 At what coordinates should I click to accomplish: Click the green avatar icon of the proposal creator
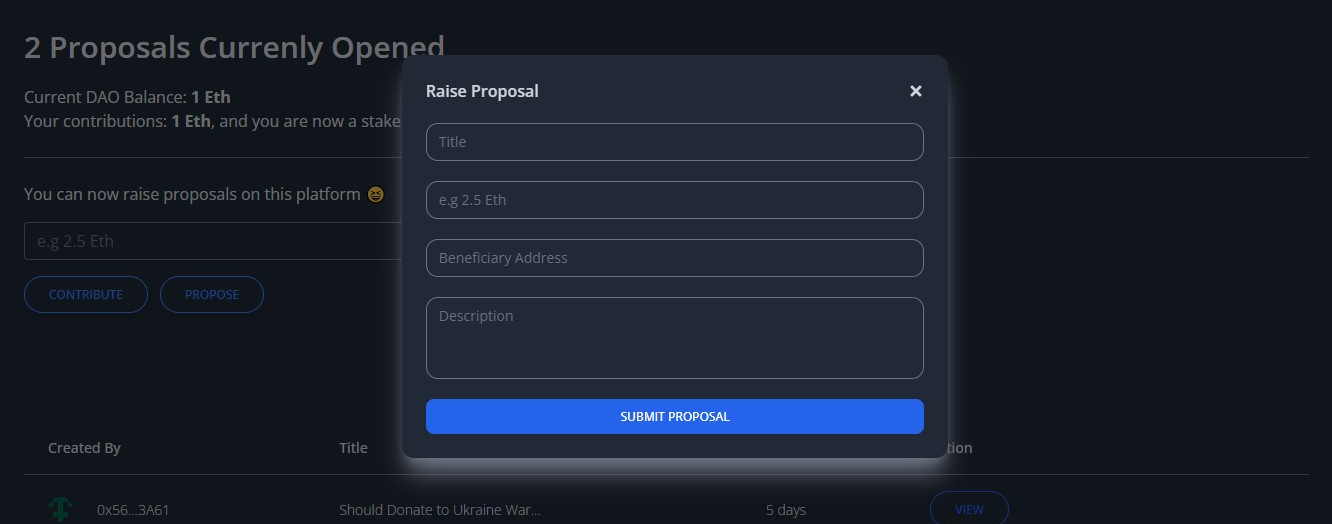(61, 509)
